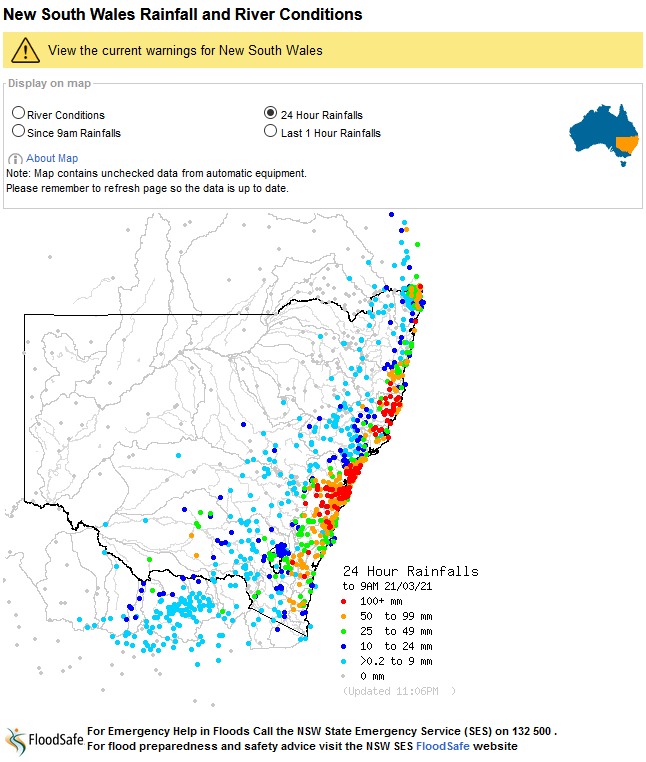
Task: Click the light blue >0.2 to 9 mm legend dot
Action: click(x=344, y=661)
